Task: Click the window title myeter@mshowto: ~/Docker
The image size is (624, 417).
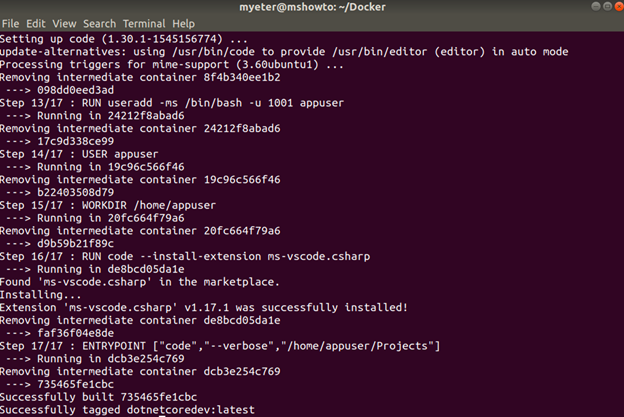Action: click(x=312, y=7)
